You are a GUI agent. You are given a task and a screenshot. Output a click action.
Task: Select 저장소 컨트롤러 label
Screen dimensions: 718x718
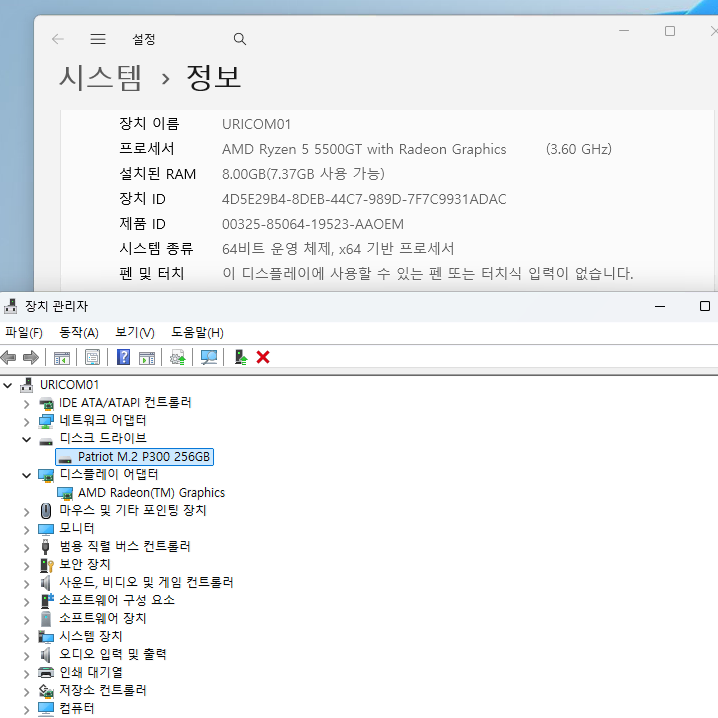pyautogui.click(x=103, y=690)
